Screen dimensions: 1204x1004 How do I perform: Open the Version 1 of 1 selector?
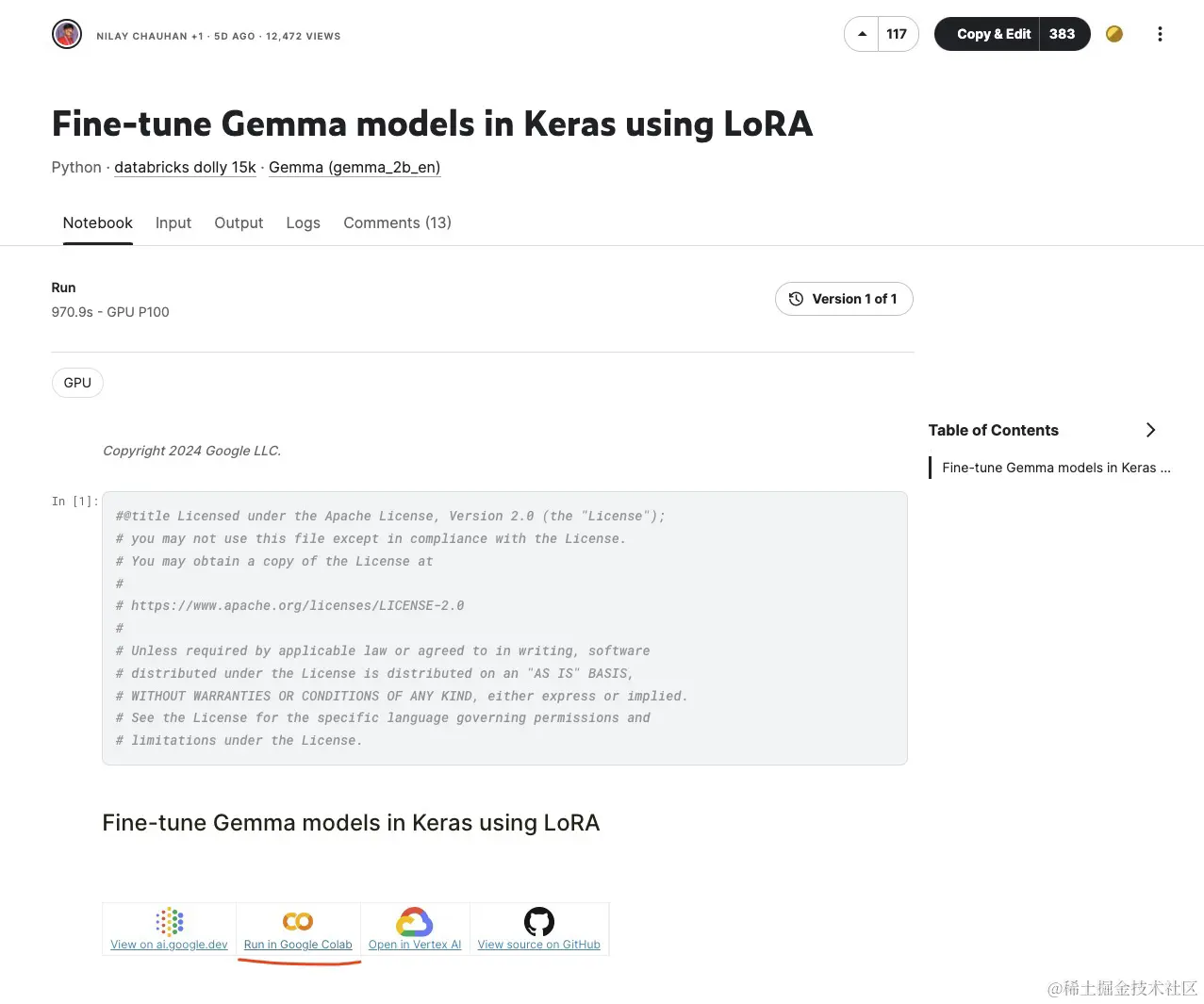844,299
